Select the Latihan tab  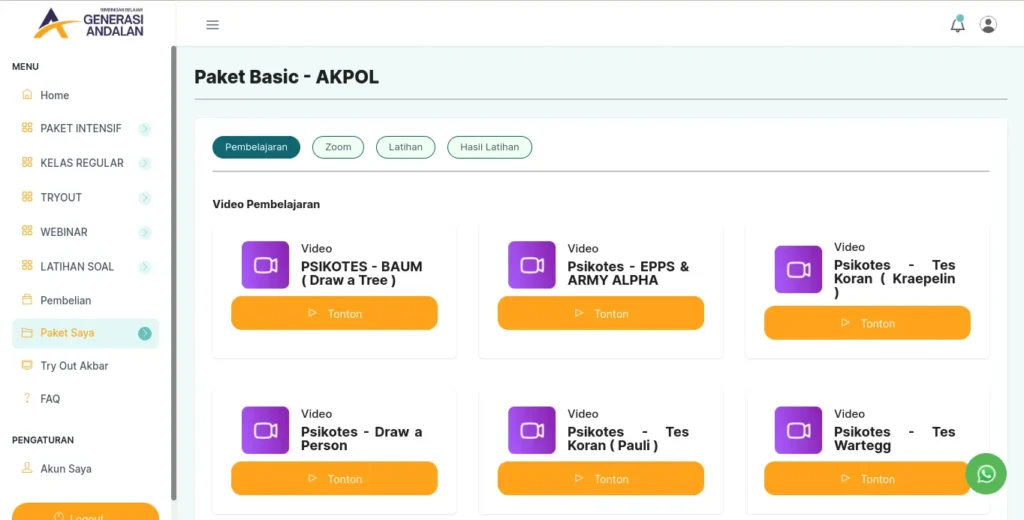click(x=406, y=147)
